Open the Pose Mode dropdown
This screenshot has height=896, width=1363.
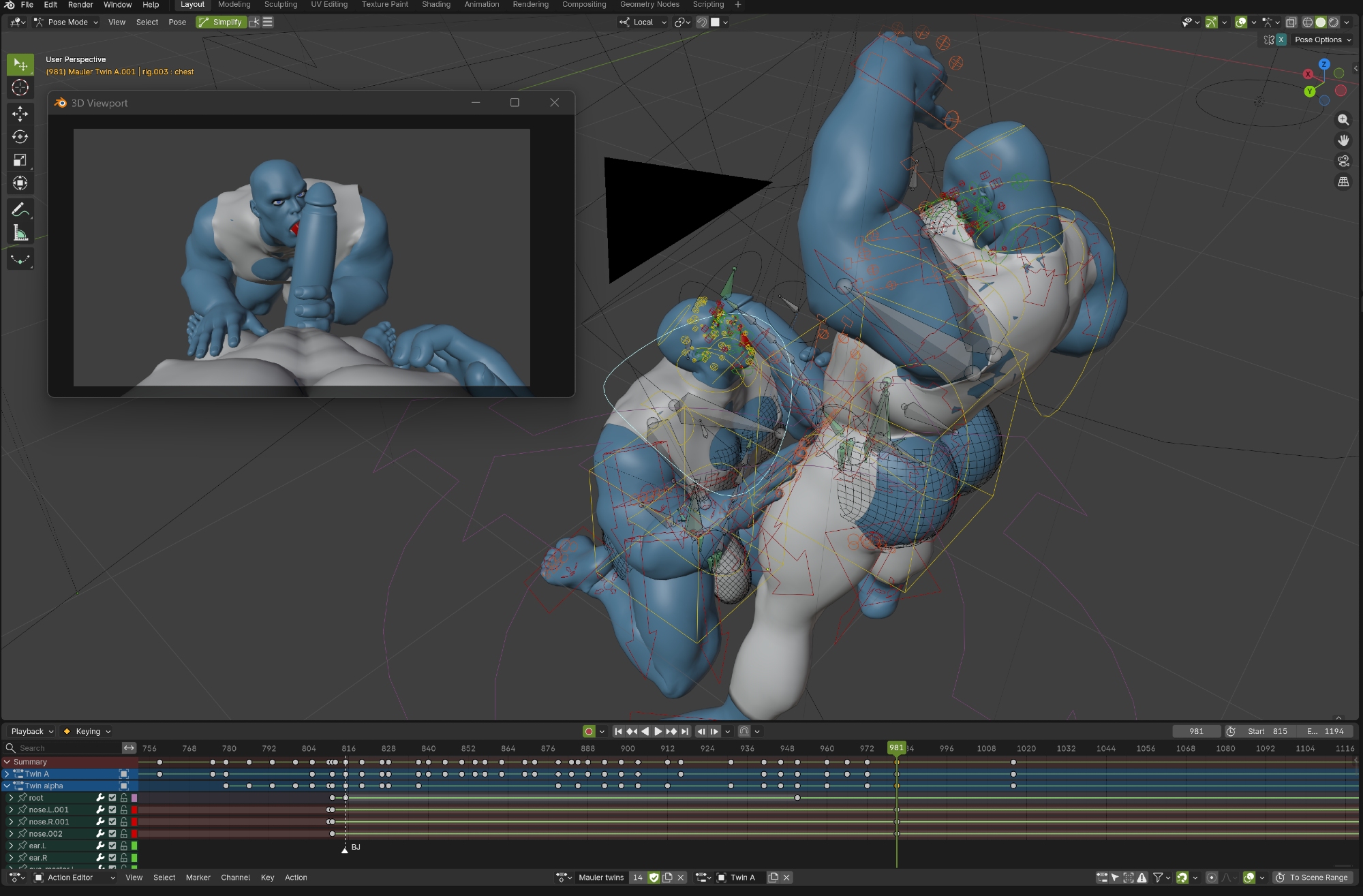pyautogui.click(x=67, y=22)
